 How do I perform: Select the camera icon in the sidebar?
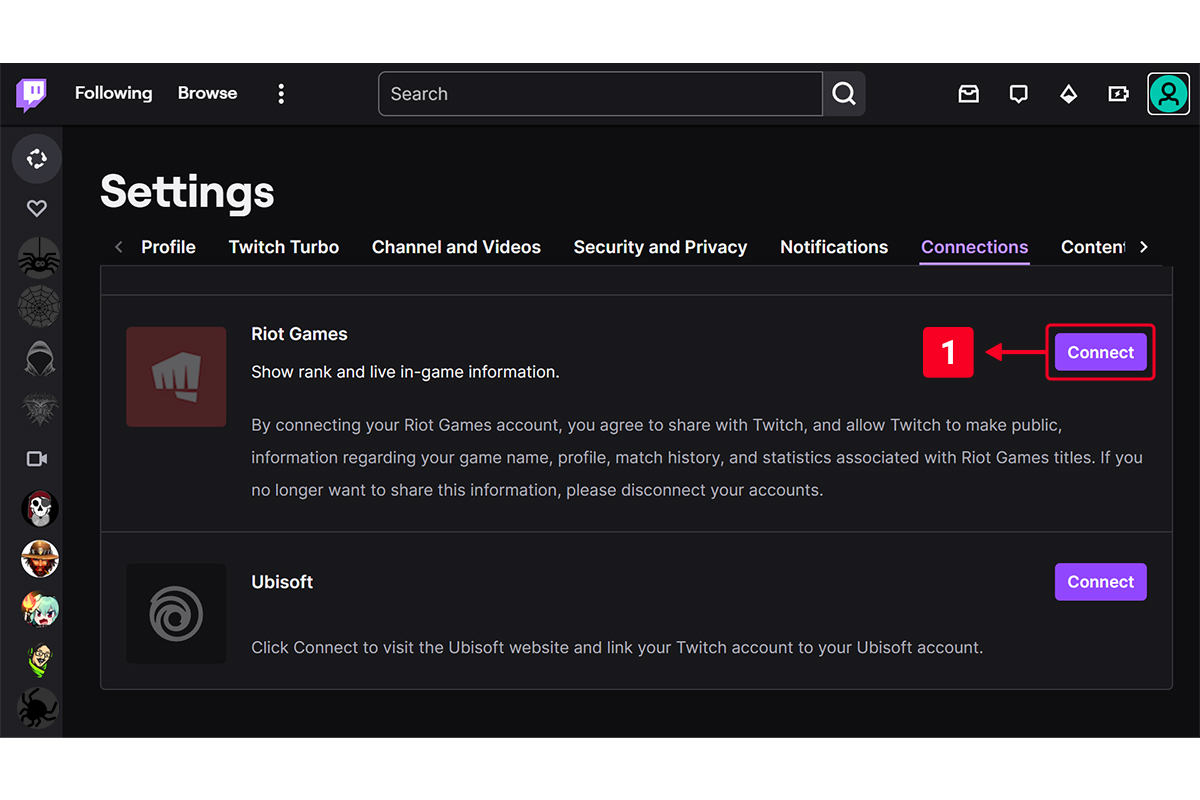pos(36,458)
